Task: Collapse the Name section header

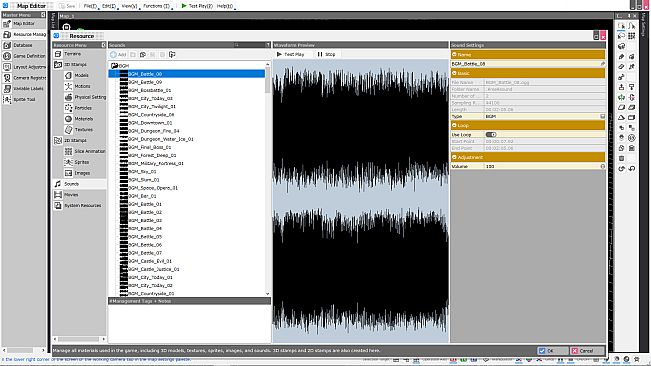Action: [x=454, y=54]
